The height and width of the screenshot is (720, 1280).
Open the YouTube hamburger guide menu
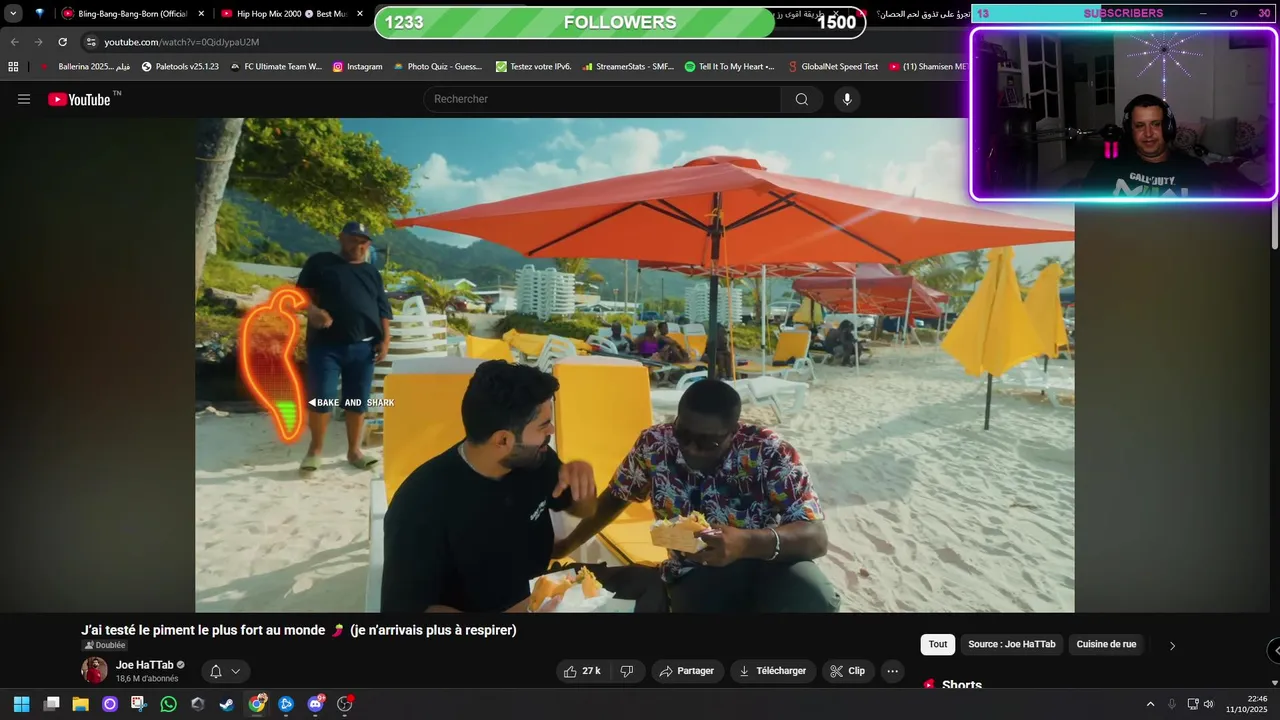point(24,99)
